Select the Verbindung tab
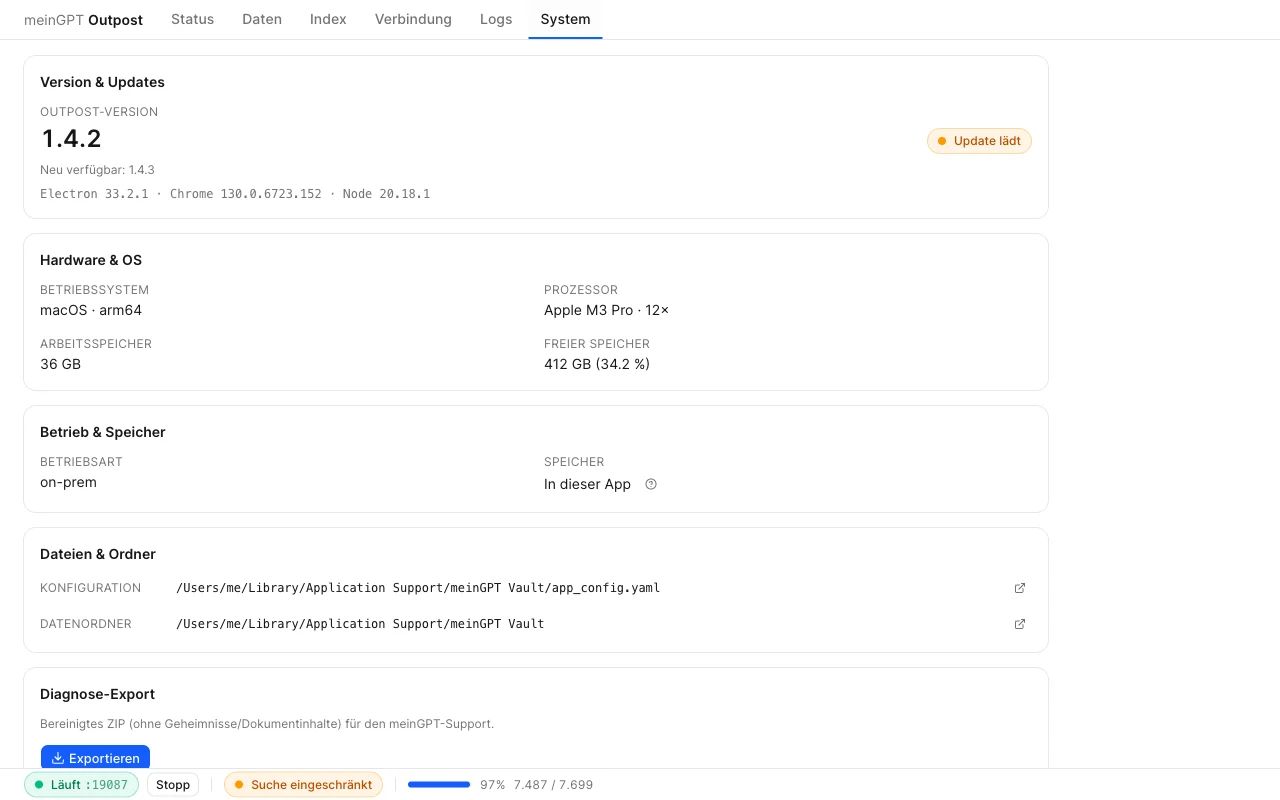The width and height of the screenshot is (1280, 800). (413, 19)
